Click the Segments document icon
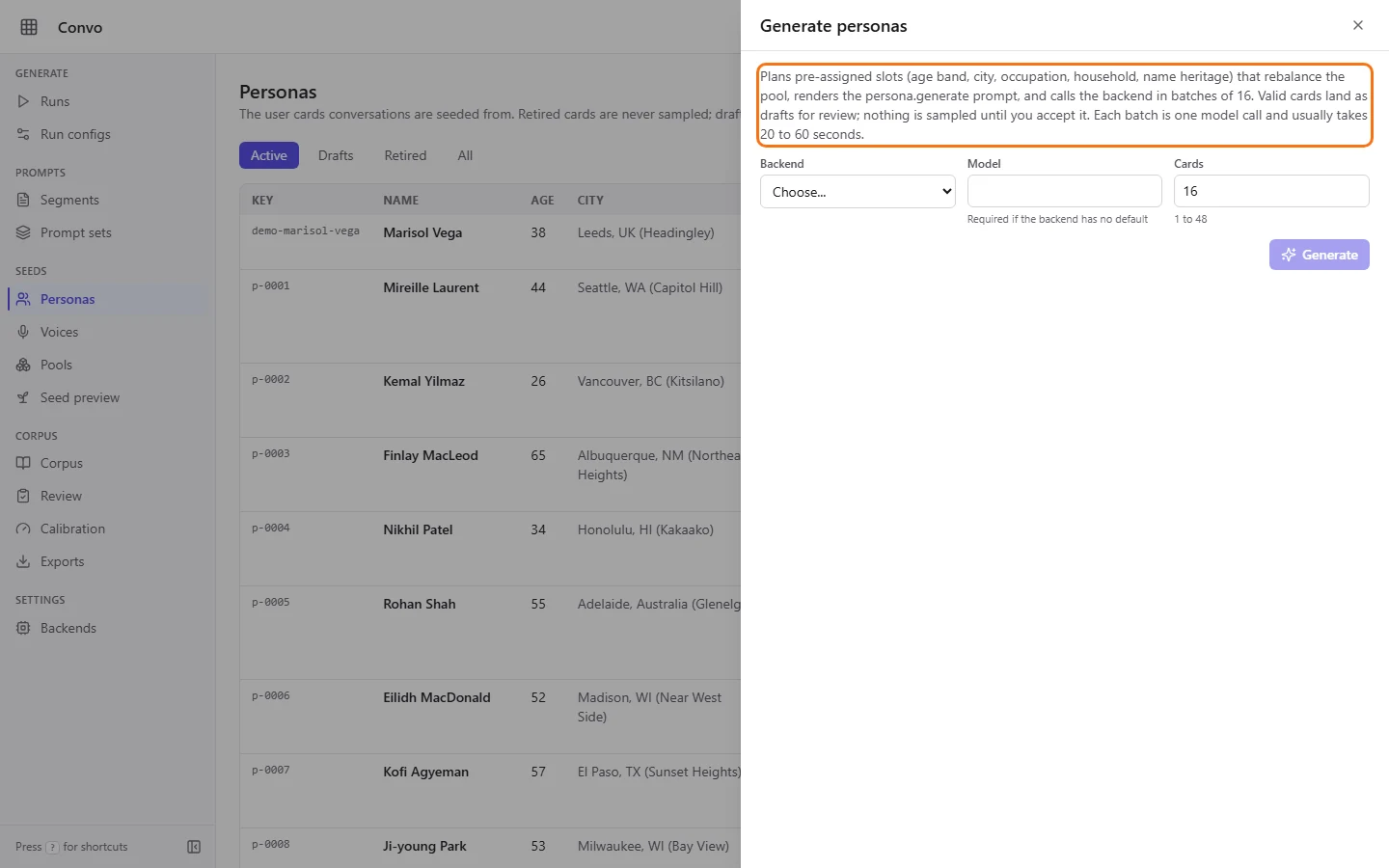This screenshot has height=868, width=1389. coord(23,200)
